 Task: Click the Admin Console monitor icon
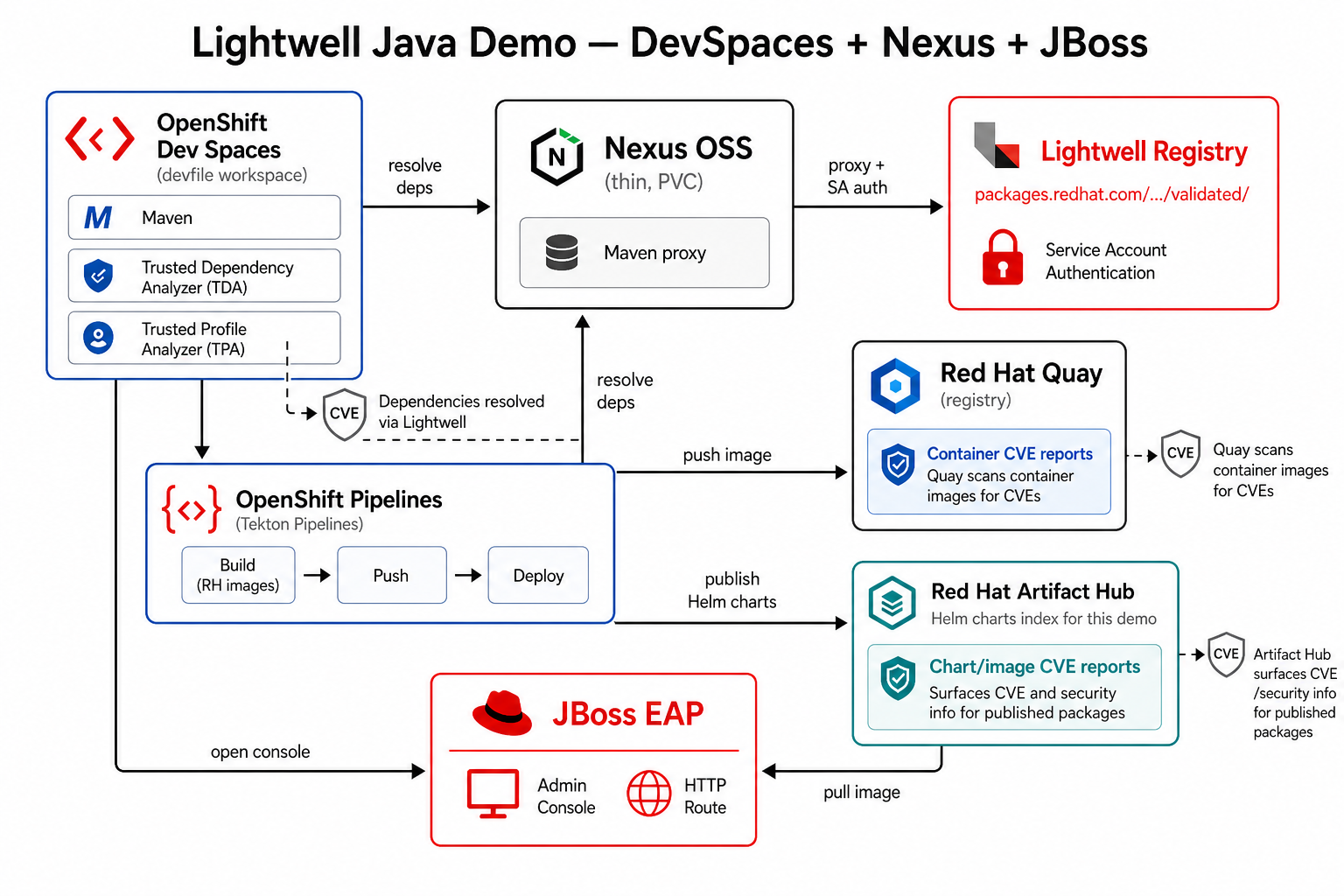click(x=493, y=794)
